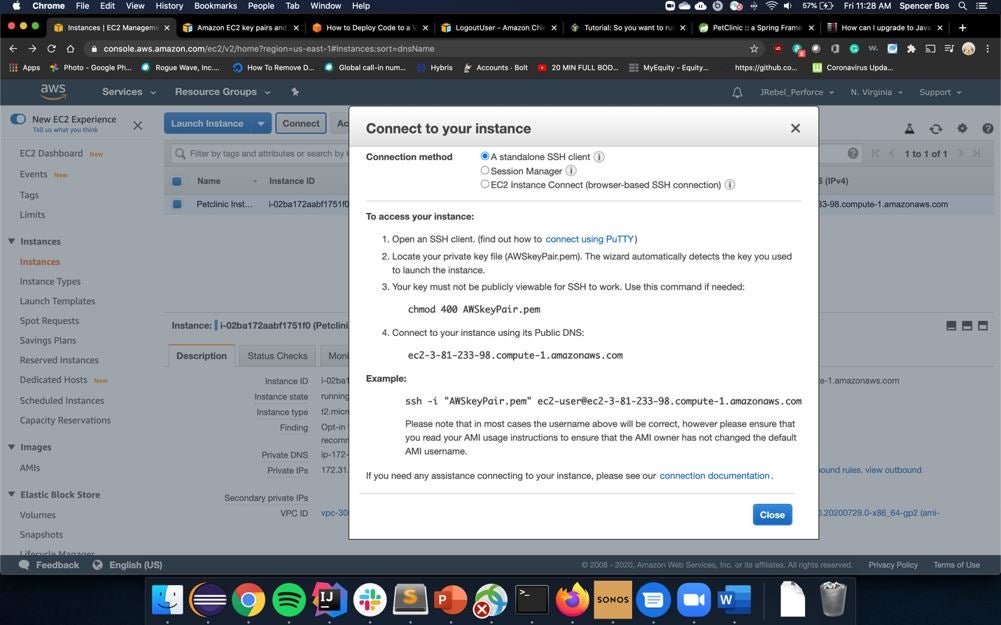
Task: Open AWS notifications bell
Action: 737,93
